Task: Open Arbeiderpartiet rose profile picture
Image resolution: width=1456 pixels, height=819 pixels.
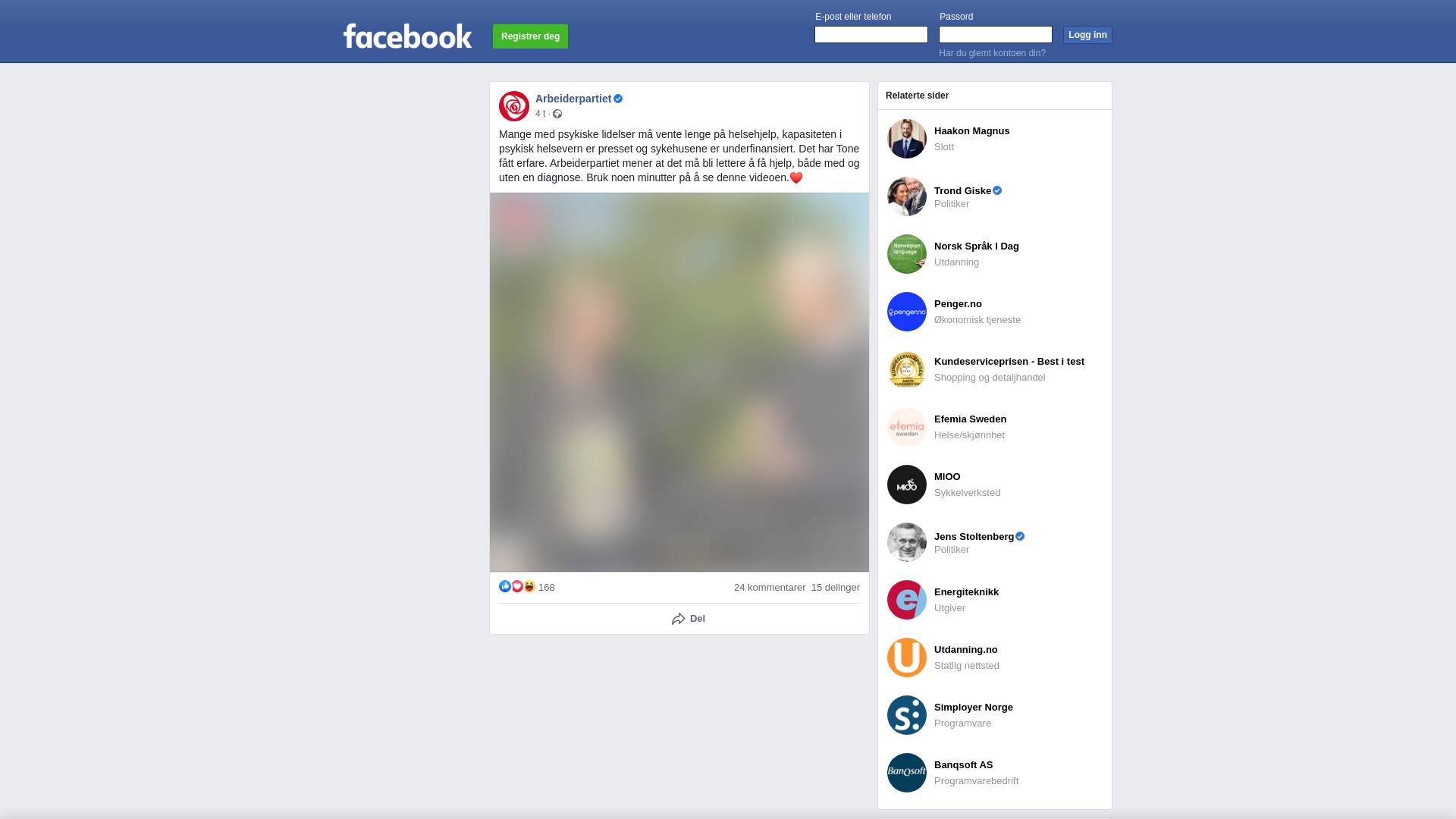Action: pos(514,106)
